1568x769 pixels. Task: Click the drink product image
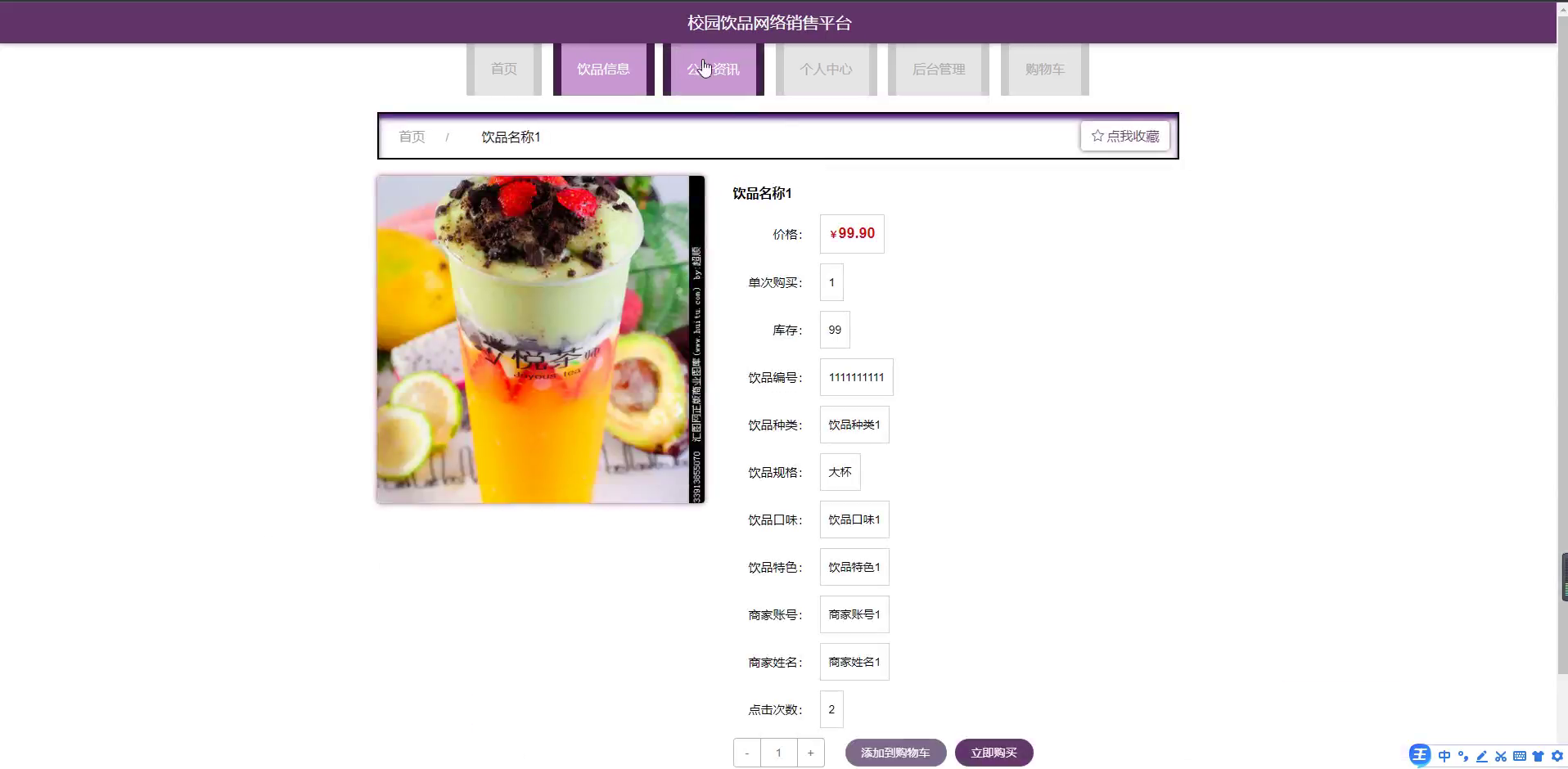click(541, 340)
